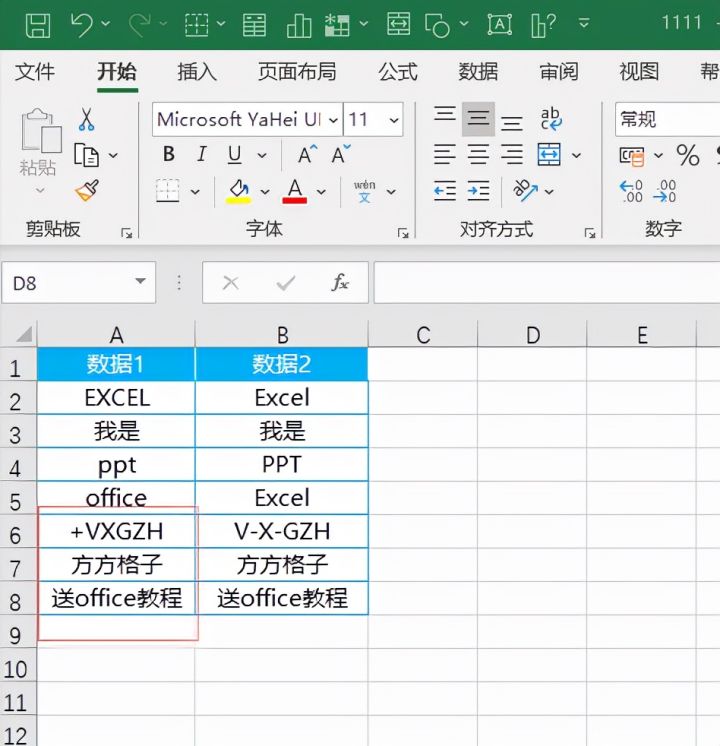Screen dimensions: 720x746
Task: Select the Format Painter brush
Action: click(87, 190)
